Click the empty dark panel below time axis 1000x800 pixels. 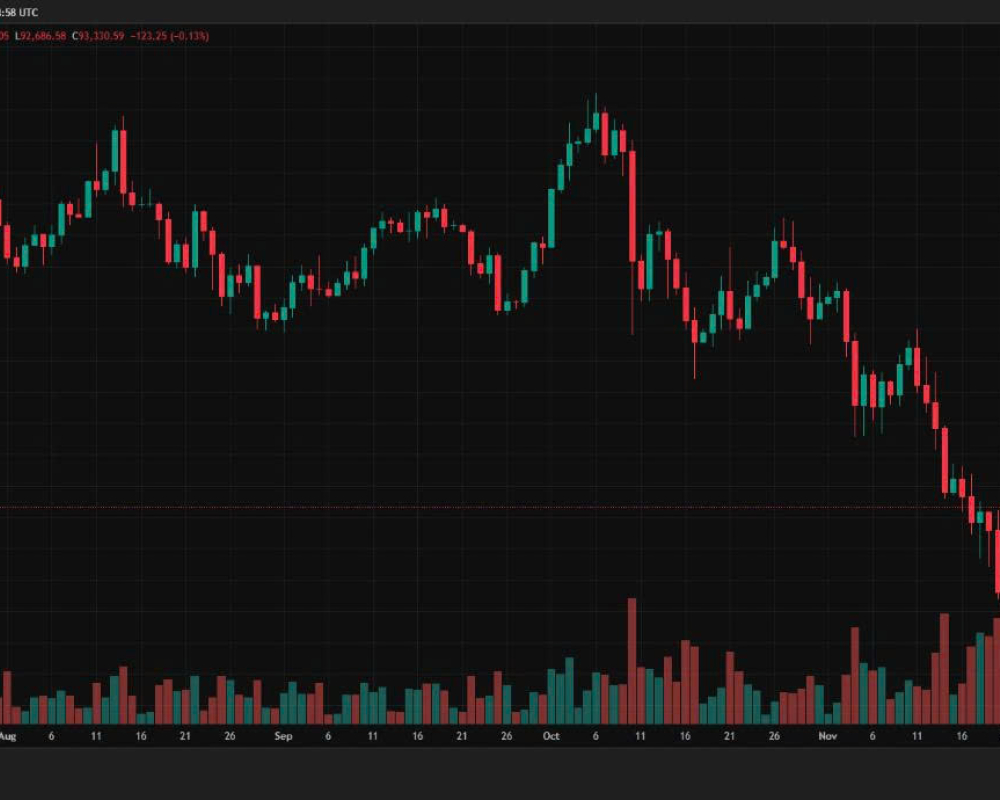click(500, 773)
